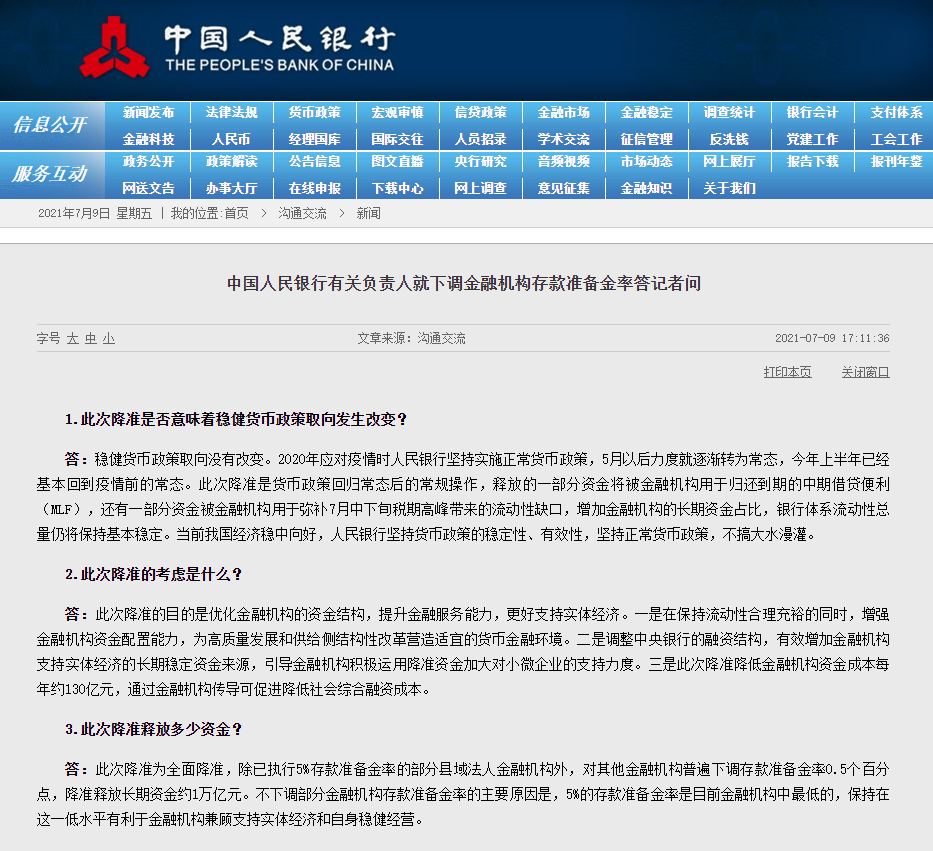Click the 网上调查 navigation link
Image resolution: width=933 pixels, height=851 pixels.
tap(481, 188)
